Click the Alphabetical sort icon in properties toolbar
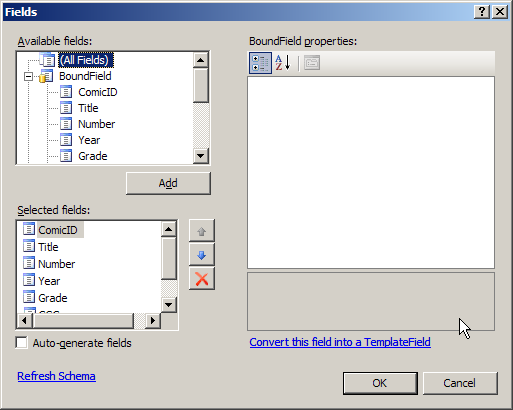This screenshot has width=513, height=410. (283, 63)
